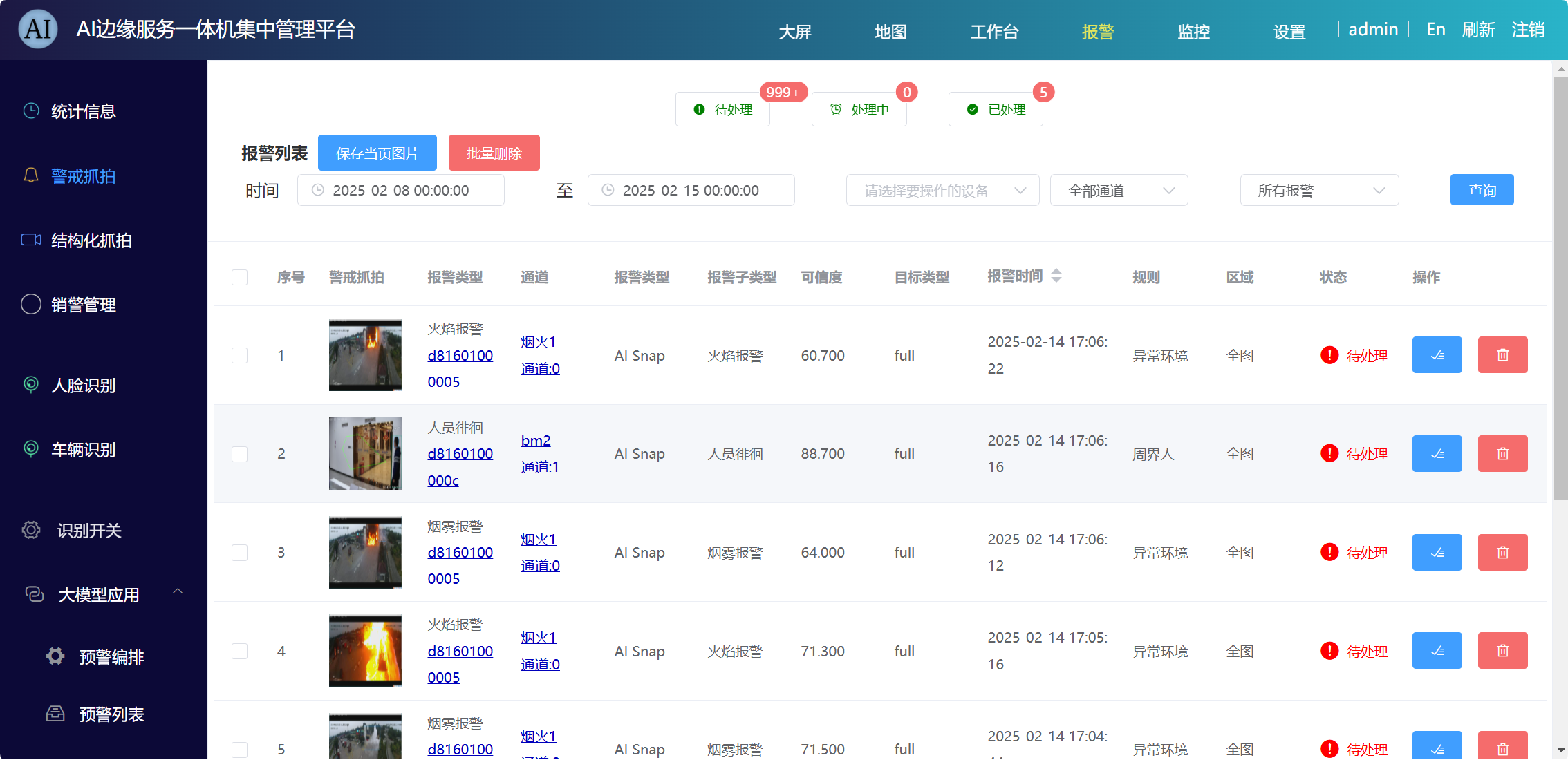Filter by 待处理 status
This screenshot has width=1568, height=760.
click(x=722, y=109)
